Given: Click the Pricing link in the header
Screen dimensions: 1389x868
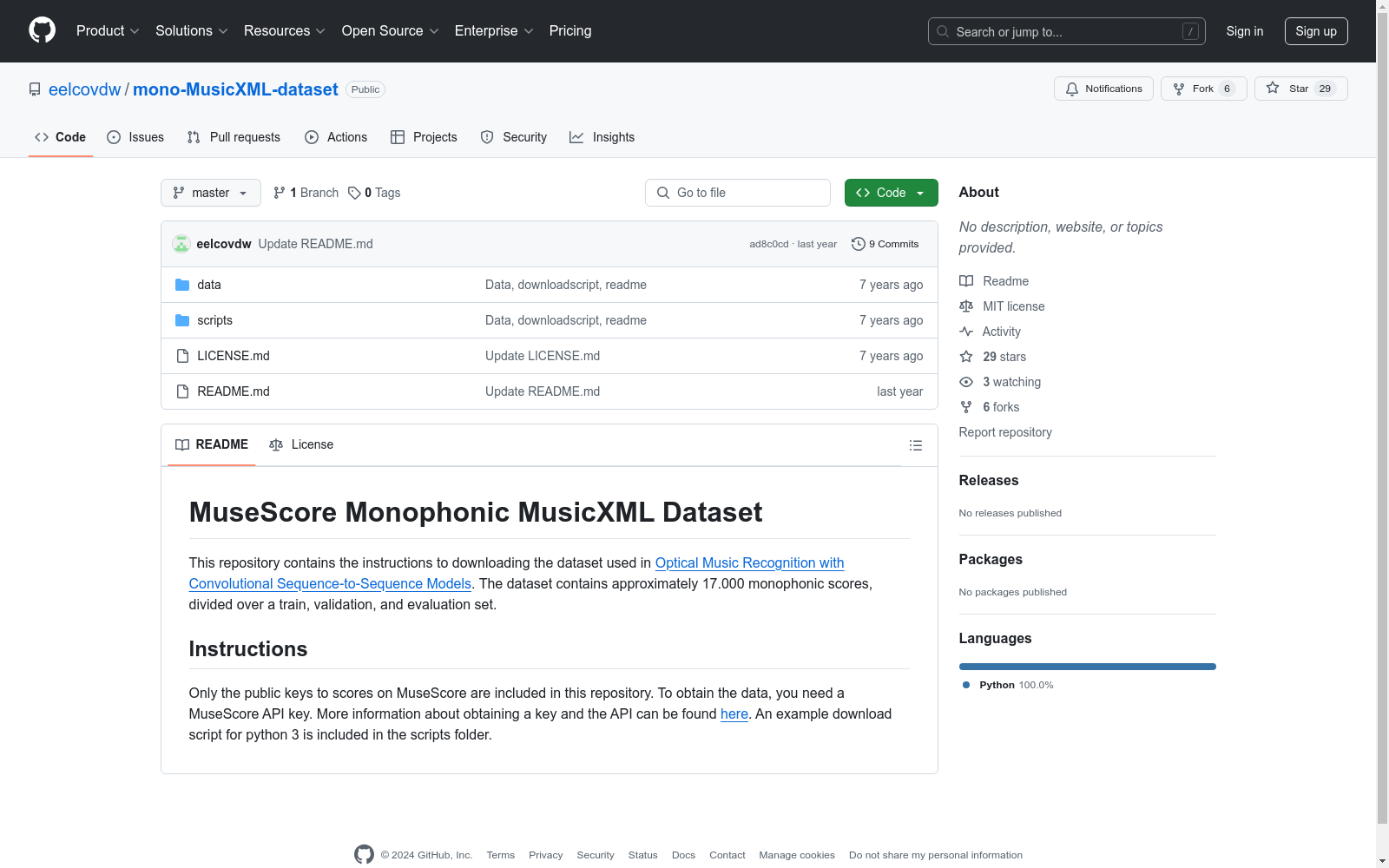Looking at the screenshot, I should click(570, 31).
